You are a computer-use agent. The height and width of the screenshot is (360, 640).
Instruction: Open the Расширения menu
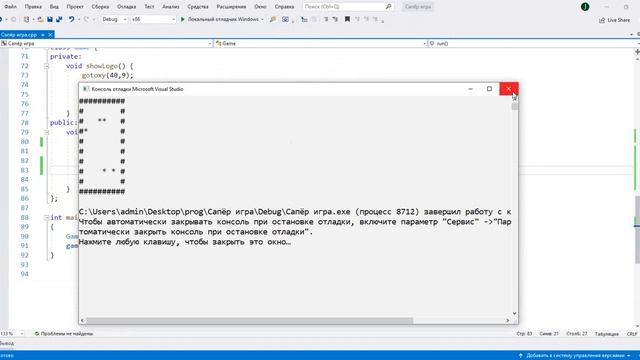pos(231,7)
